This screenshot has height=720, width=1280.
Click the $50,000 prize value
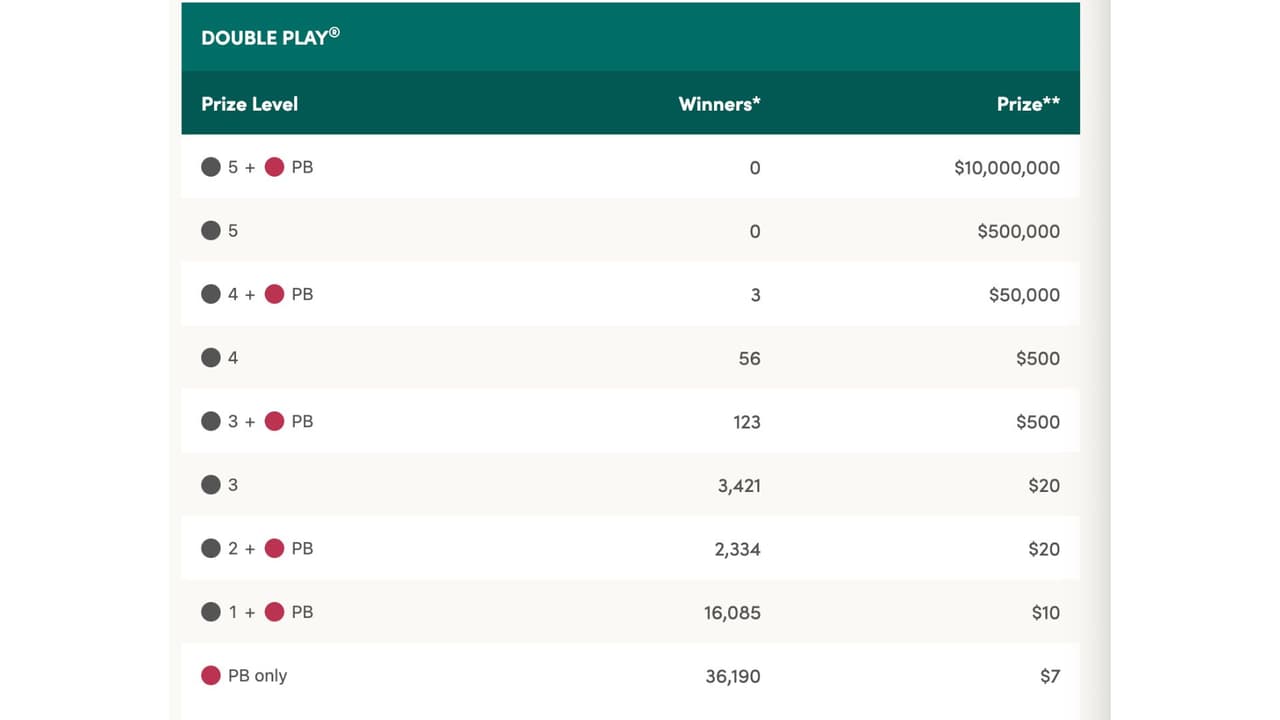pos(1024,295)
